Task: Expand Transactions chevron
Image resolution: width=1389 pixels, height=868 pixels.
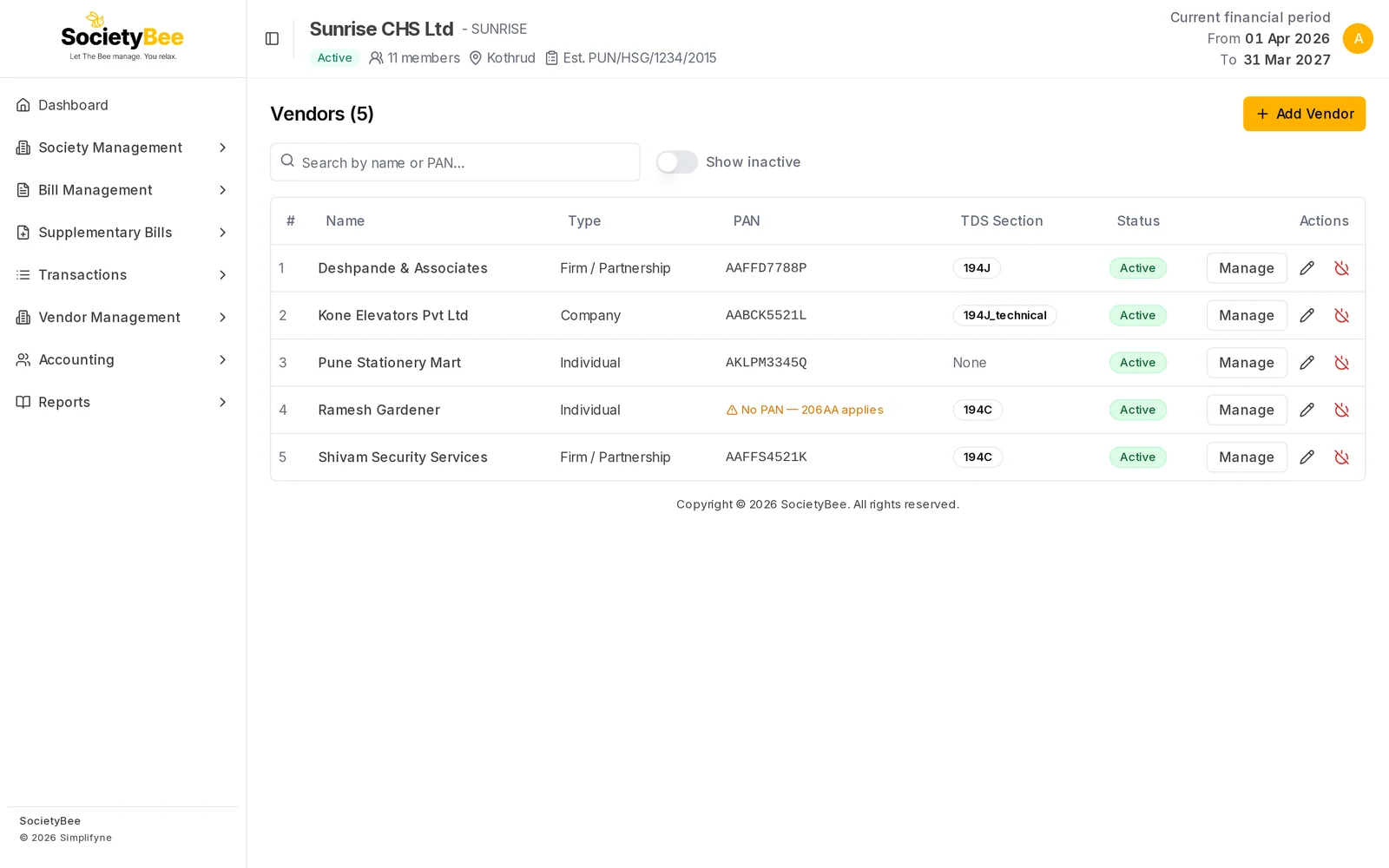Action: point(222,275)
